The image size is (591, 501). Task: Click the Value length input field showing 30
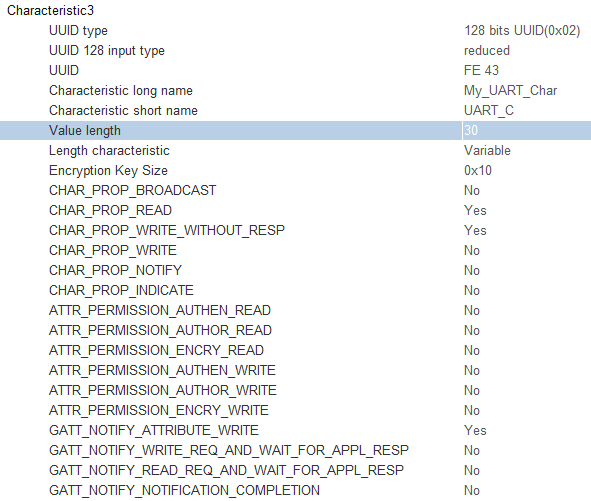[x=527, y=130]
